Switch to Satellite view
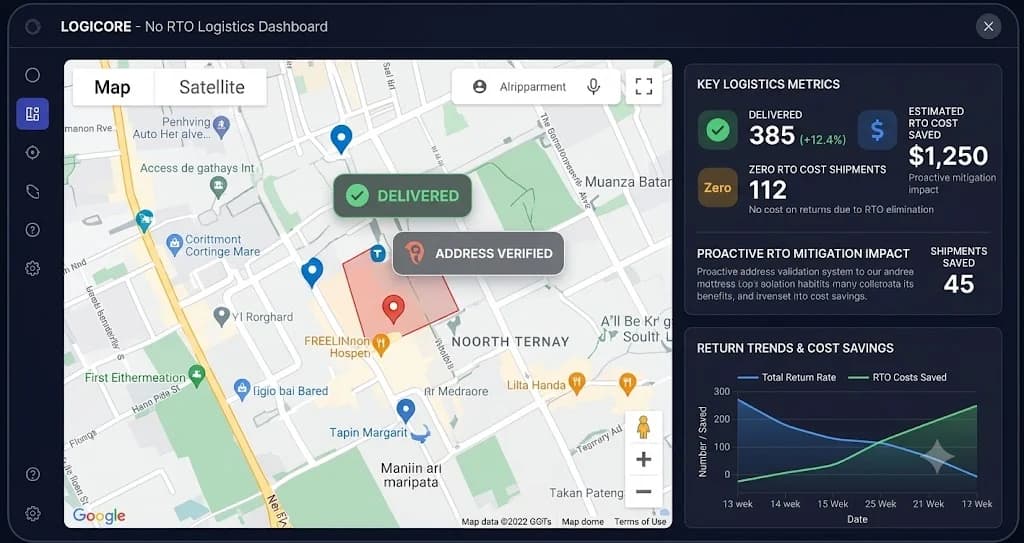 click(212, 87)
